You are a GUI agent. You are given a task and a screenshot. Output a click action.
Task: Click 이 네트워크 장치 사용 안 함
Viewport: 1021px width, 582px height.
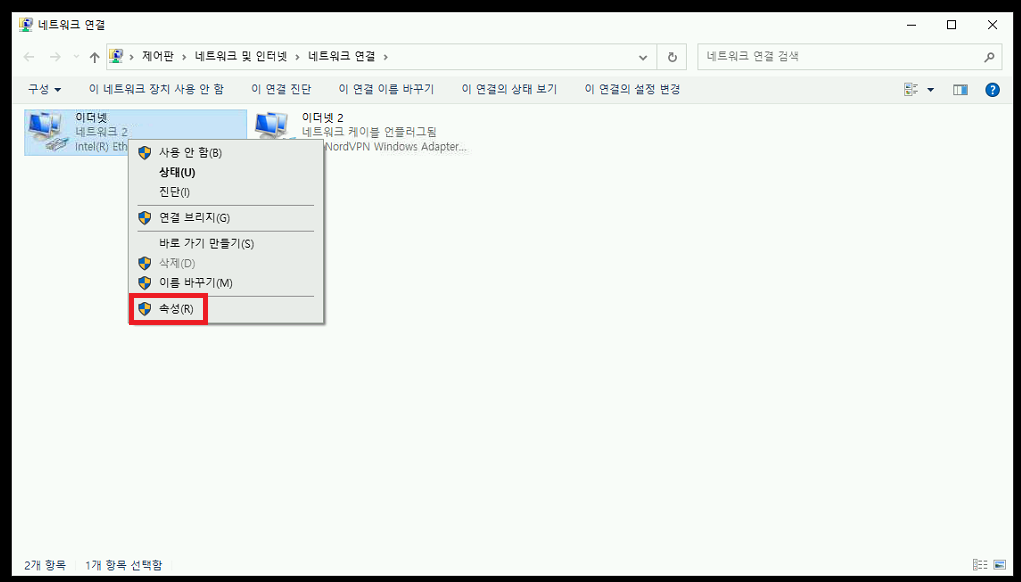156,89
